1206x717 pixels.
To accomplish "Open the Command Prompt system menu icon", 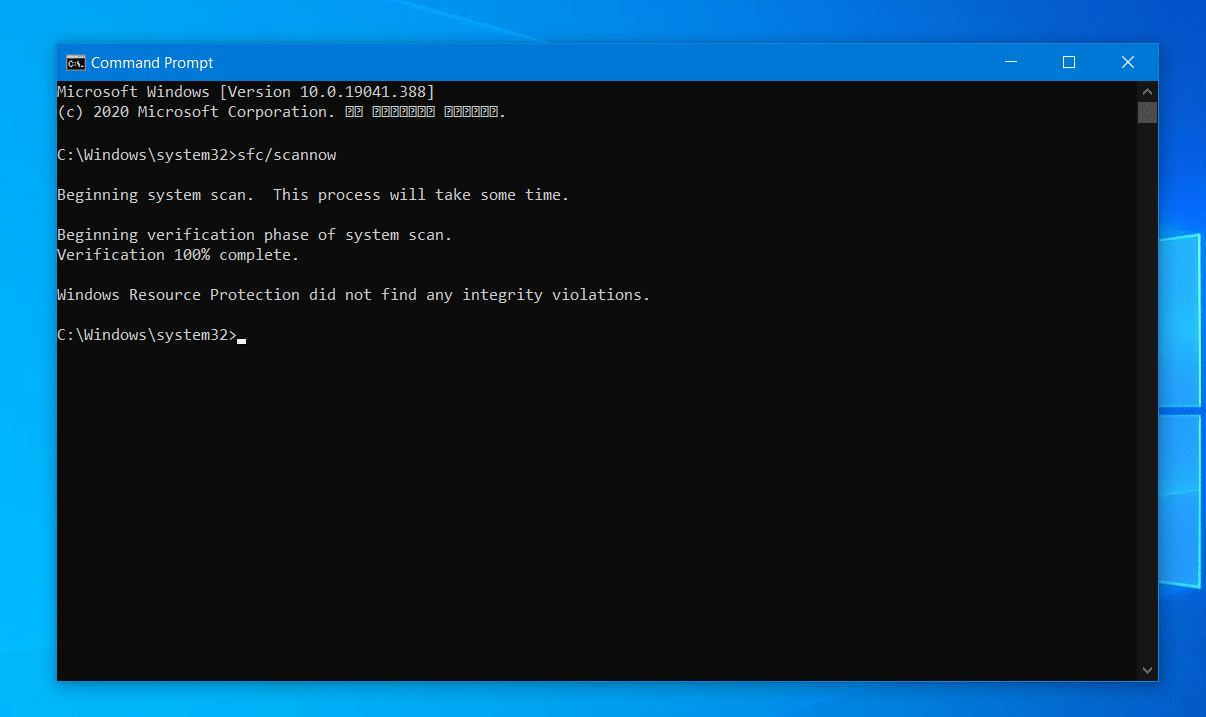I will point(76,62).
